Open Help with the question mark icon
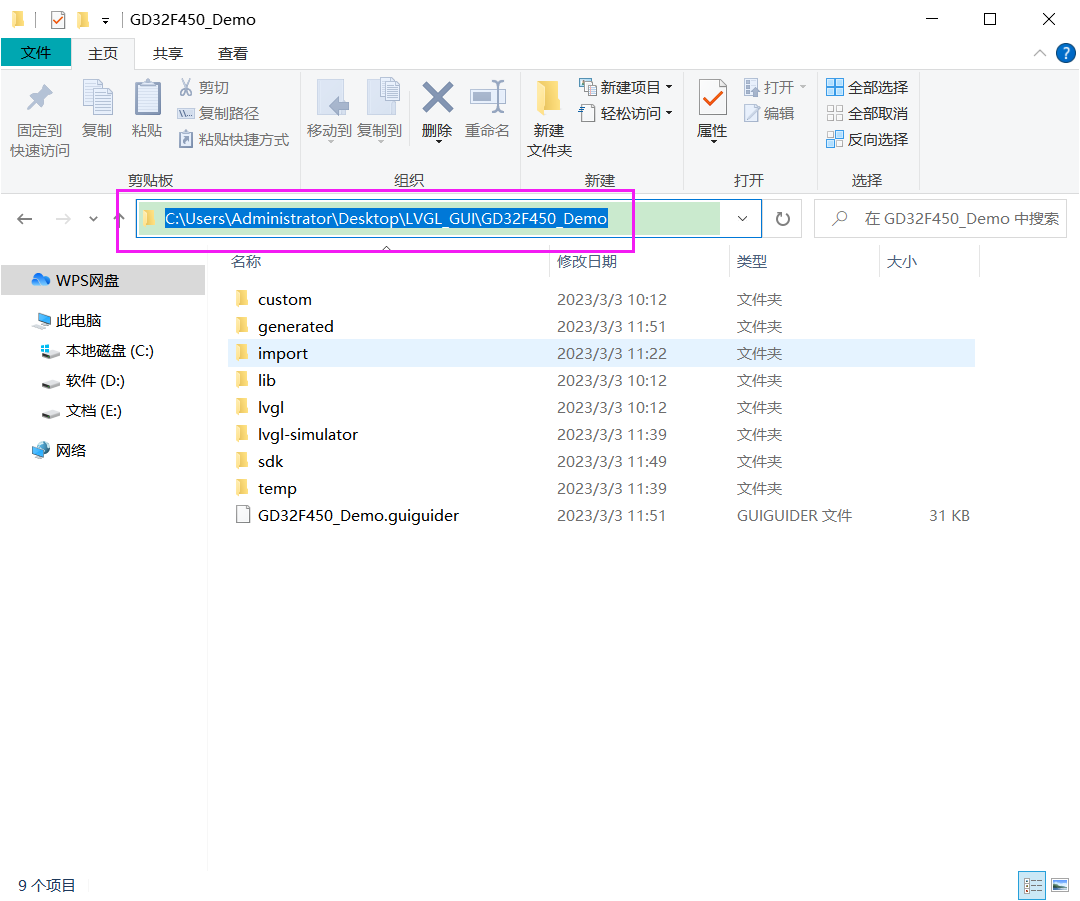The width and height of the screenshot is (1080, 901). coord(1066,53)
